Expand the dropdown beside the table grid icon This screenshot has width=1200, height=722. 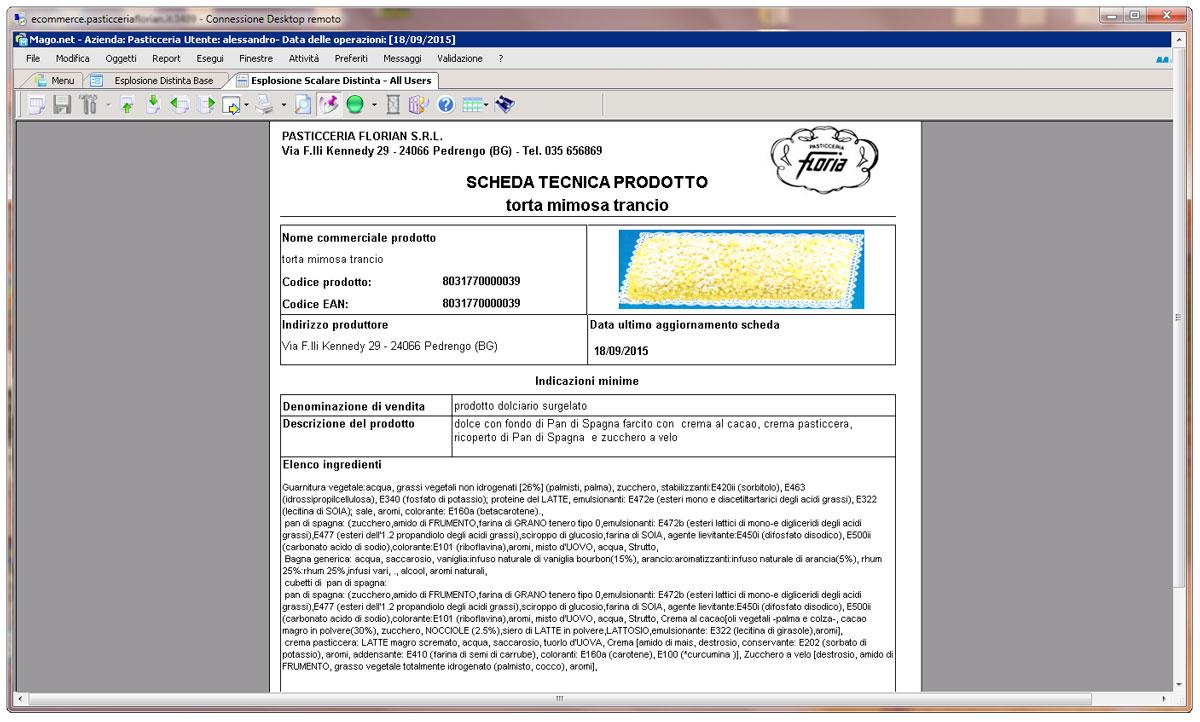487,104
